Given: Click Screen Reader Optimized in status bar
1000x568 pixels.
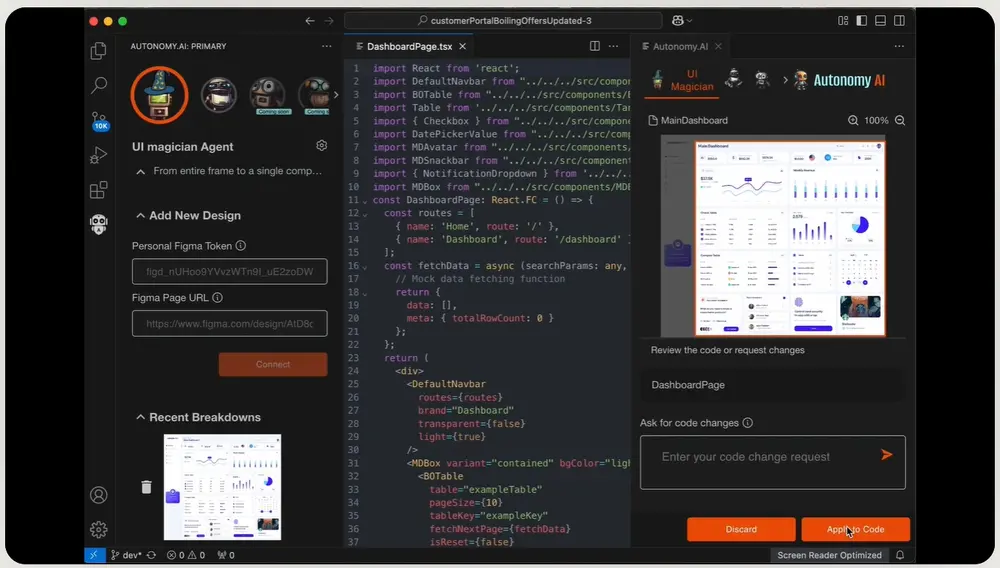Looking at the screenshot, I should 829,555.
